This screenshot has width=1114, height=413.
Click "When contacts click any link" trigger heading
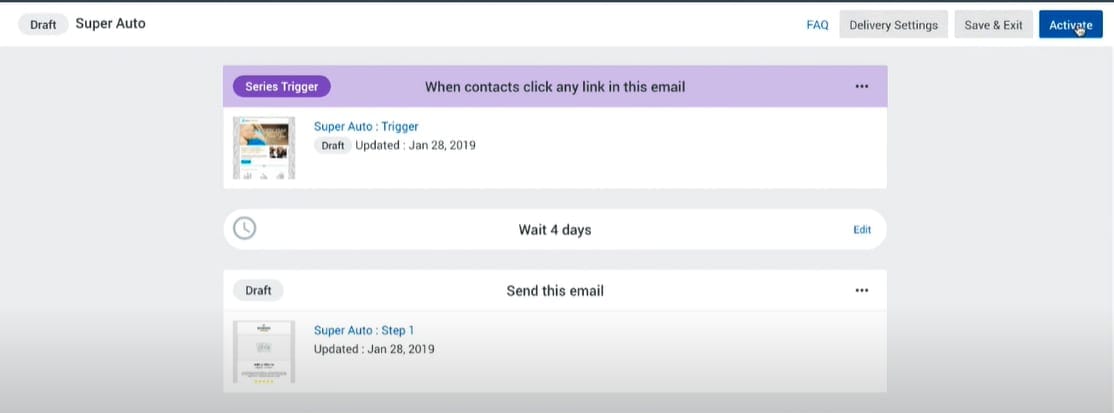[555, 87]
